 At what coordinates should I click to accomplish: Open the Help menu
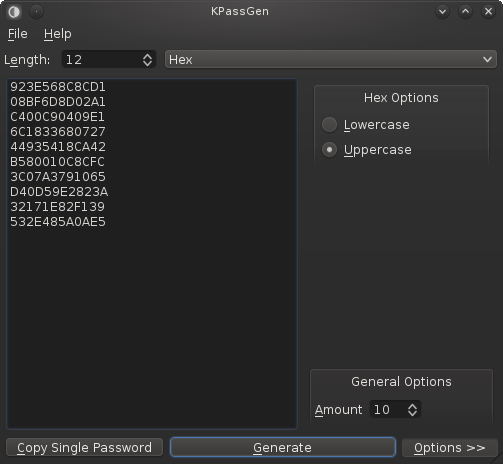pos(58,34)
